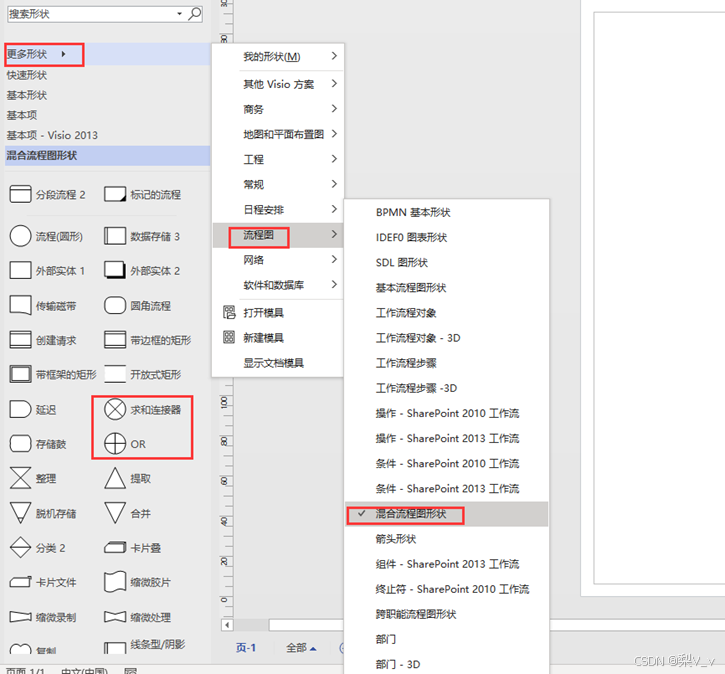Expand the 常规 submenu

tap(278, 184)
